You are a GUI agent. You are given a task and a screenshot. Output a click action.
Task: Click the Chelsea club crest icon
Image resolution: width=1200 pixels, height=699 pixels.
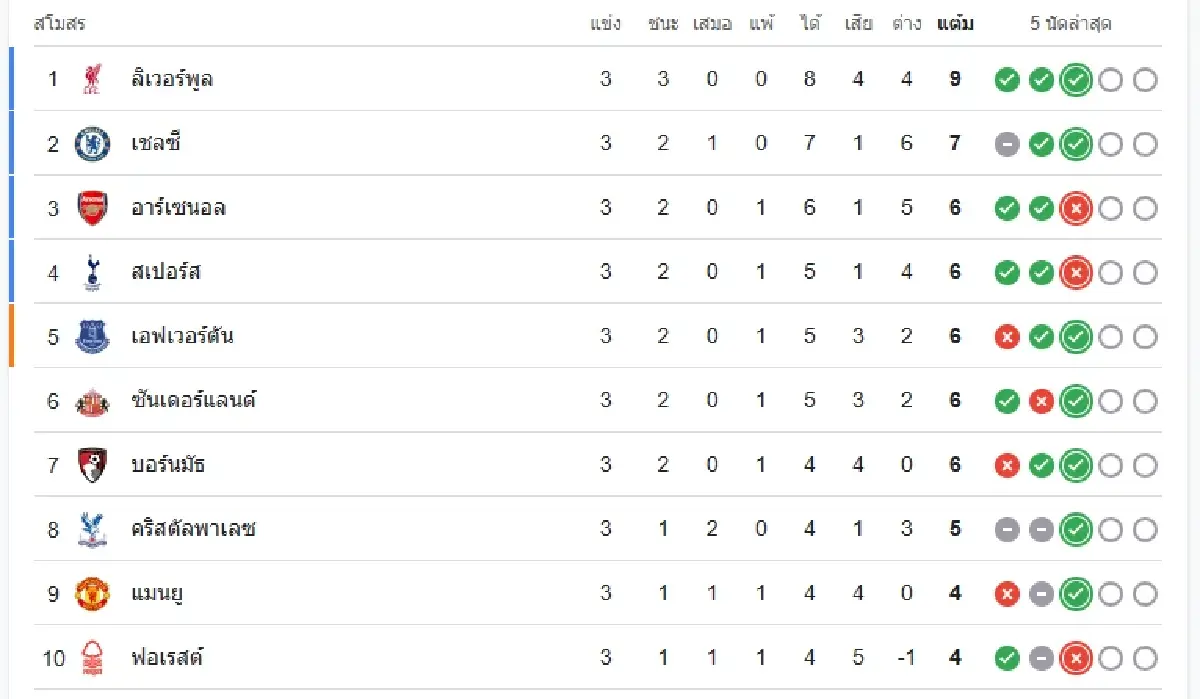tap(92, 144)
